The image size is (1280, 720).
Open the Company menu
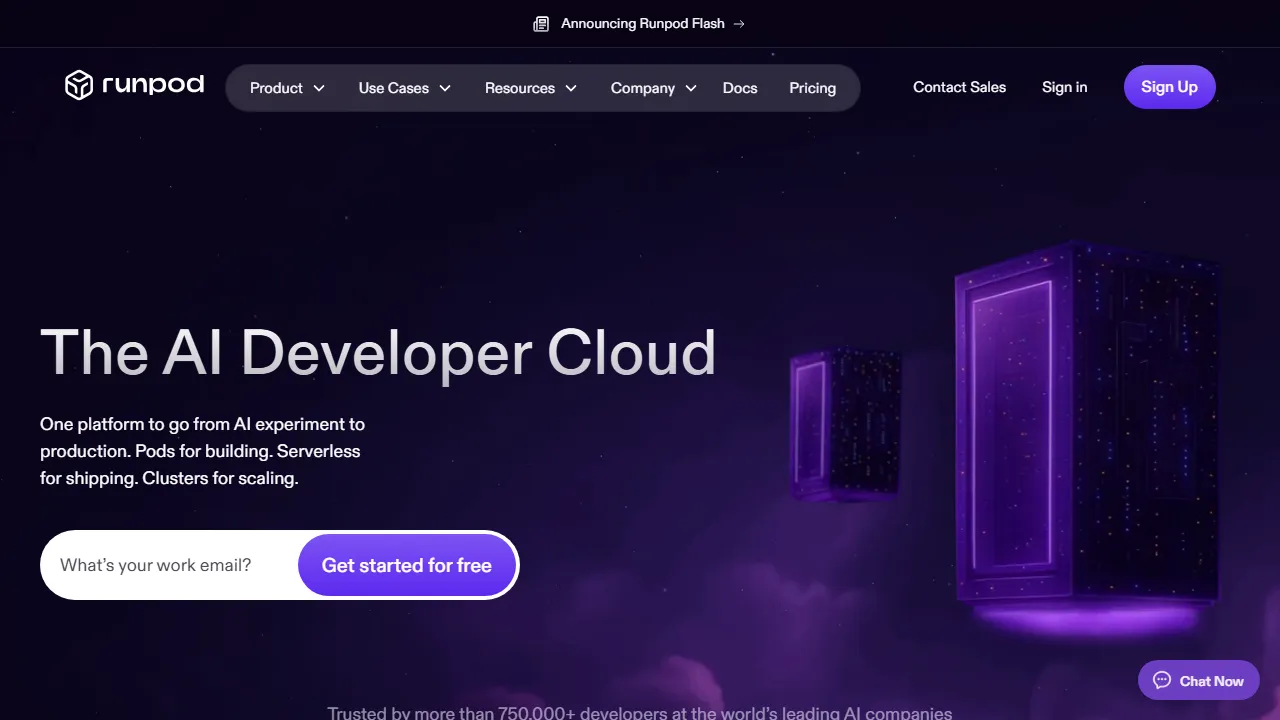(654, 88)
